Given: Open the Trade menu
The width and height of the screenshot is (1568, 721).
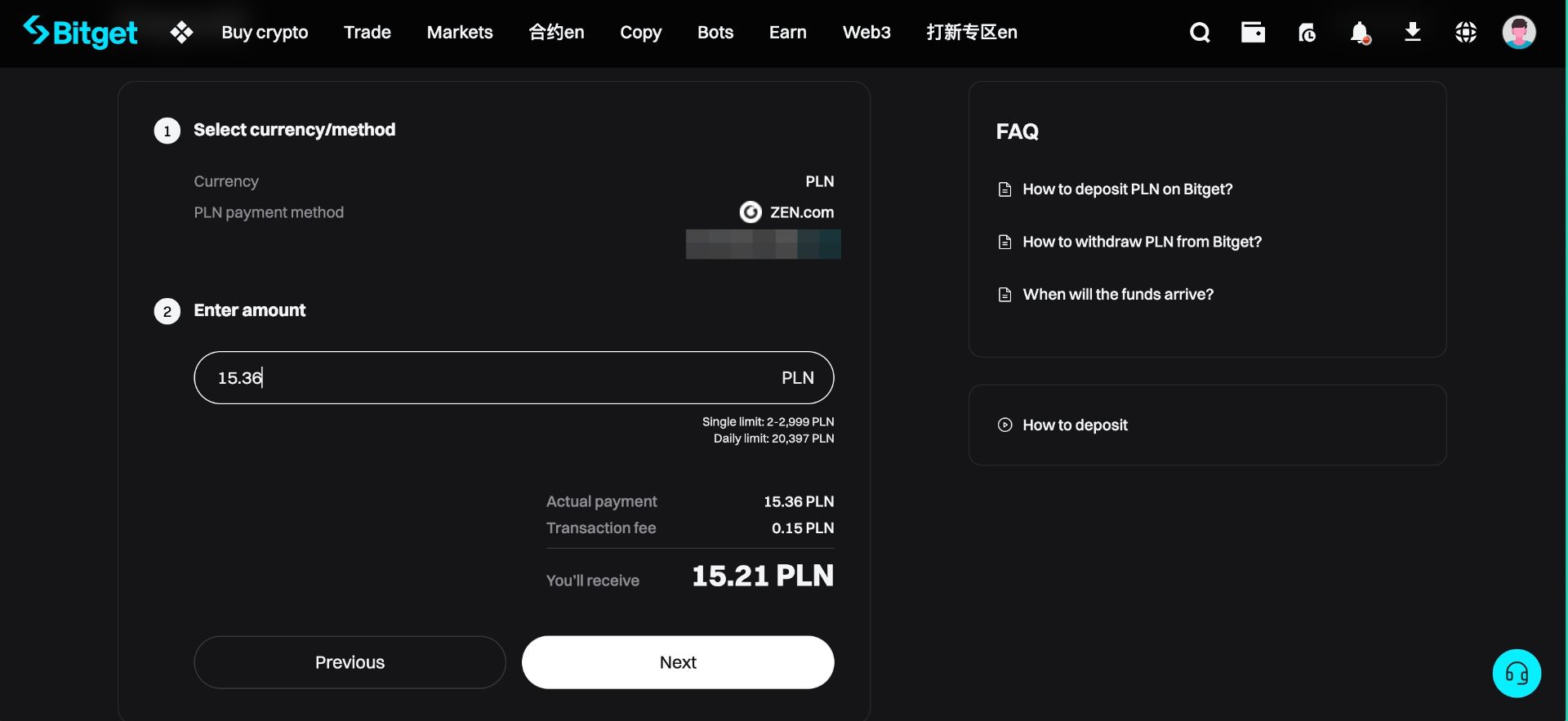Looking at the screenshot, I should coord(367,33).
